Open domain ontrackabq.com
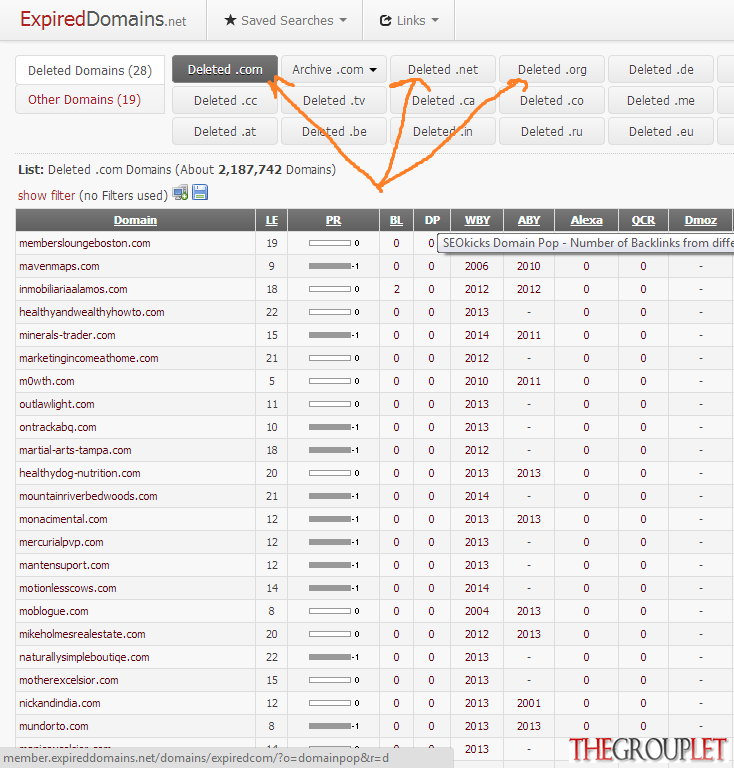The image size is (734, 768). tap(58, 427)
